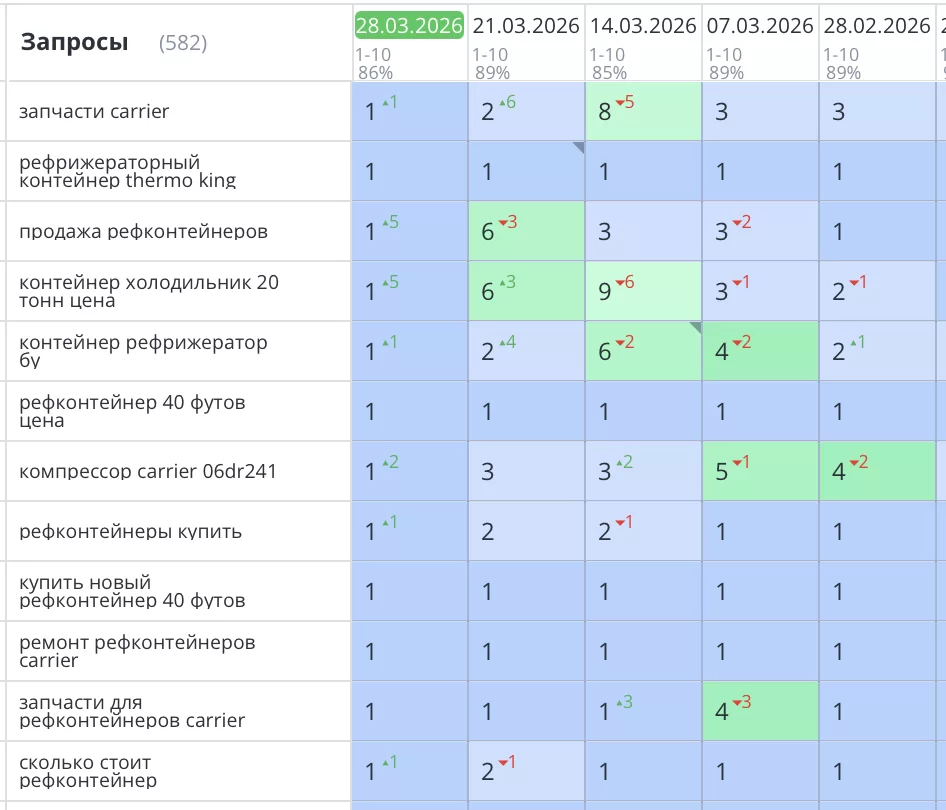Screen dimensions: 946x810
Task: Click red down-arrow 6 indicator beside position 9
Action: 624,283
